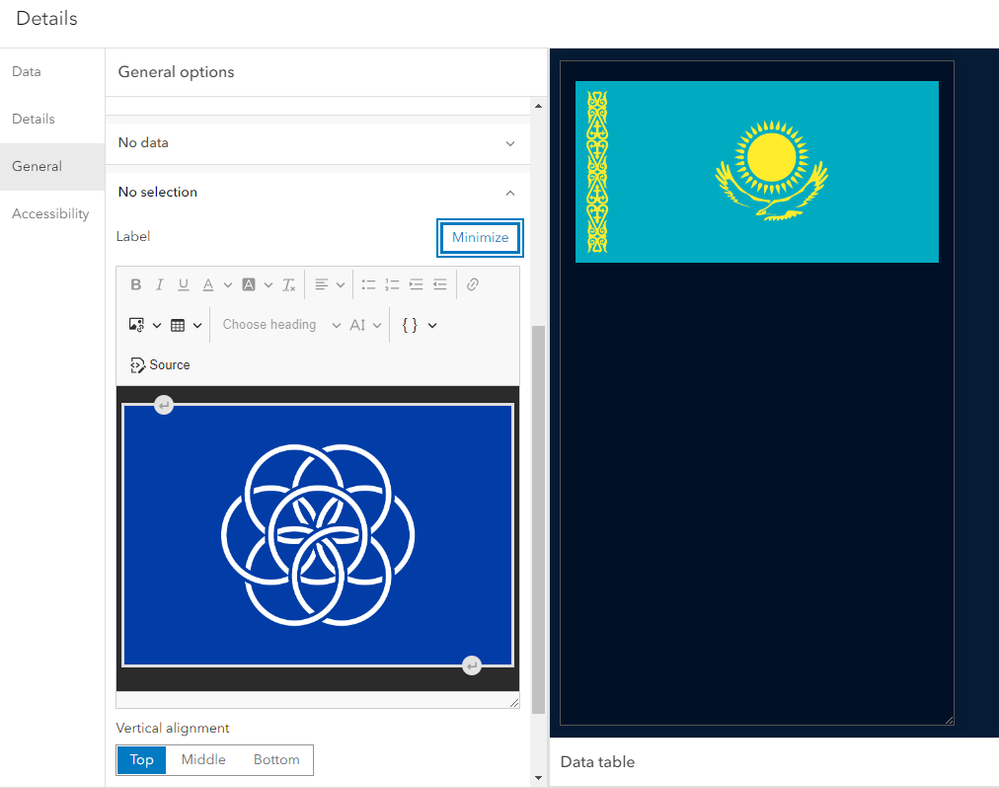Insert a bulleted list

click(x=368, y=285)
